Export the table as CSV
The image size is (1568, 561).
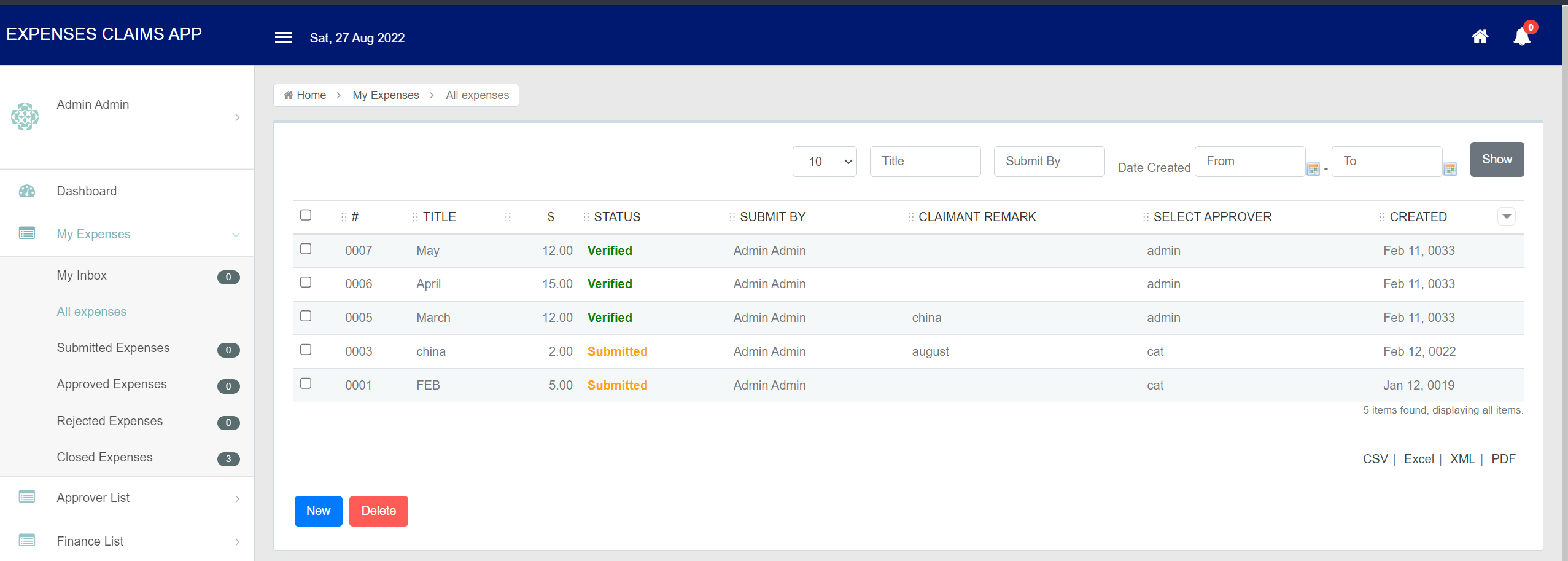[1375, 459]
